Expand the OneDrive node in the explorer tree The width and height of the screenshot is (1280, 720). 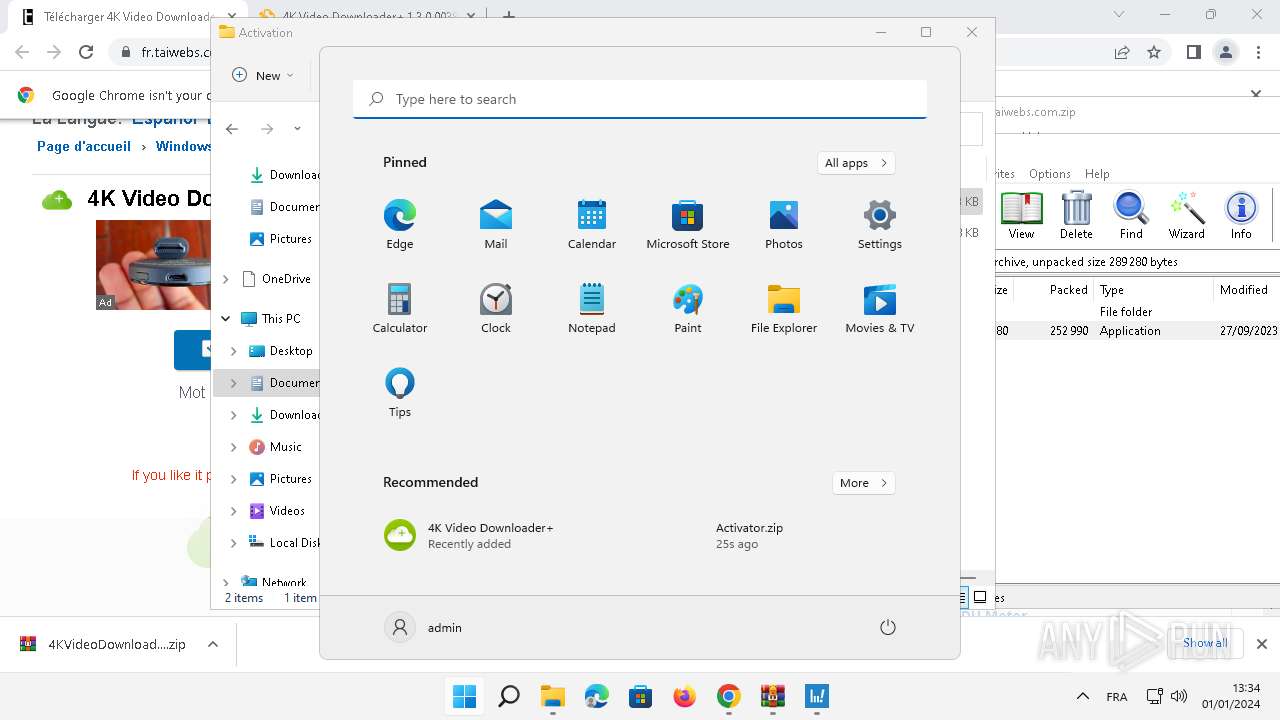226,279
